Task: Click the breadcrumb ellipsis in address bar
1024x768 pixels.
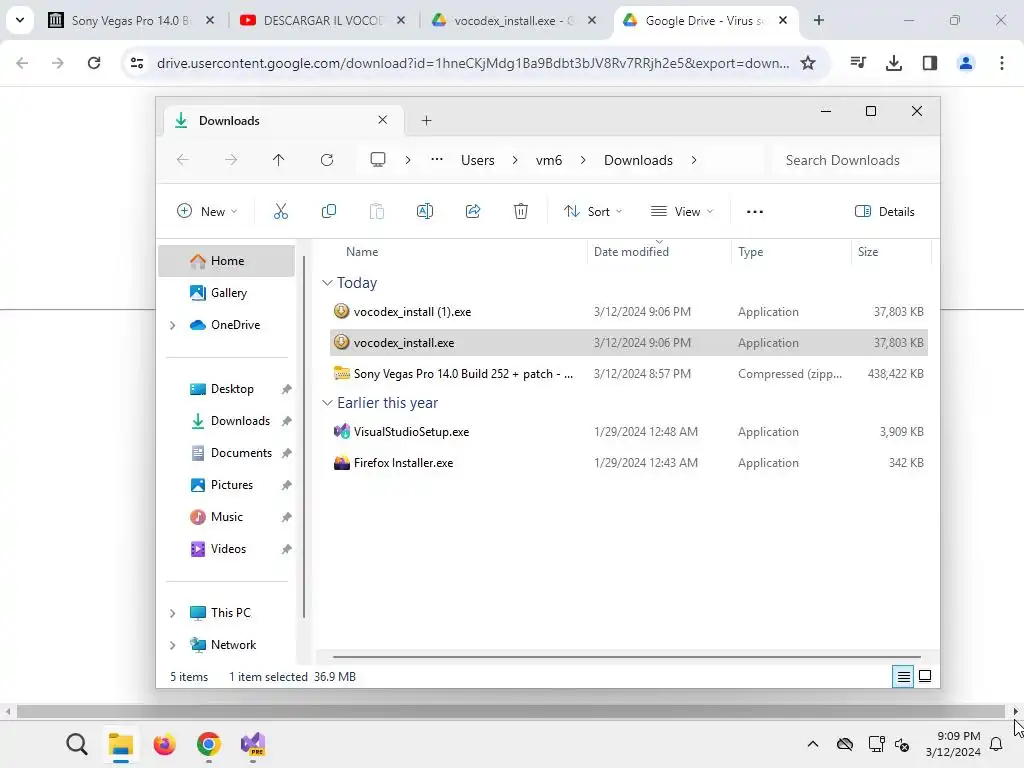Action: coord(437,159)
